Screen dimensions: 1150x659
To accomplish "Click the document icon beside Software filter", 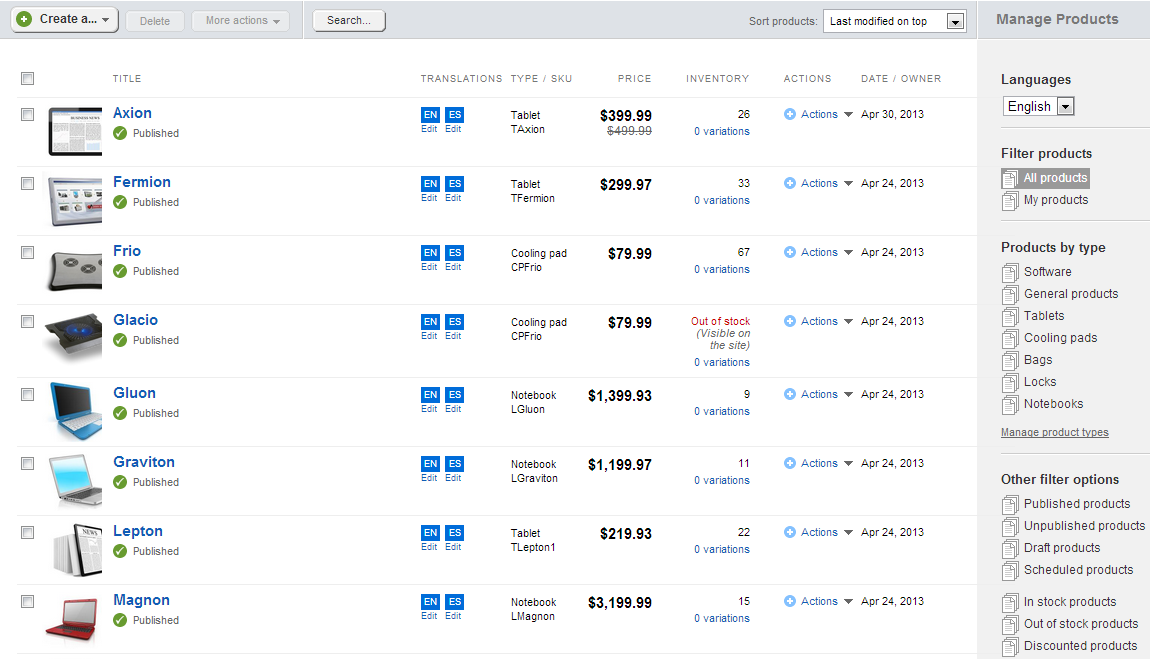I will [1010, 272].
